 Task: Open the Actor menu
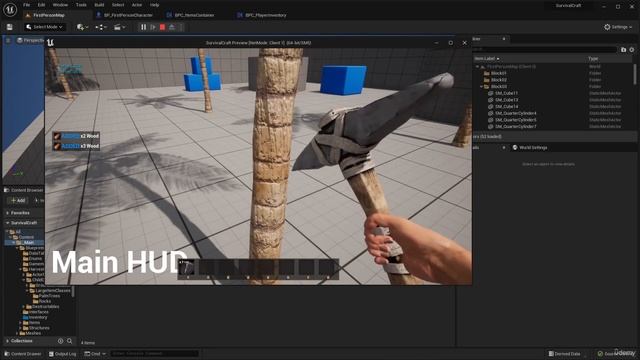pyautogui.click(x=137, y=5)
